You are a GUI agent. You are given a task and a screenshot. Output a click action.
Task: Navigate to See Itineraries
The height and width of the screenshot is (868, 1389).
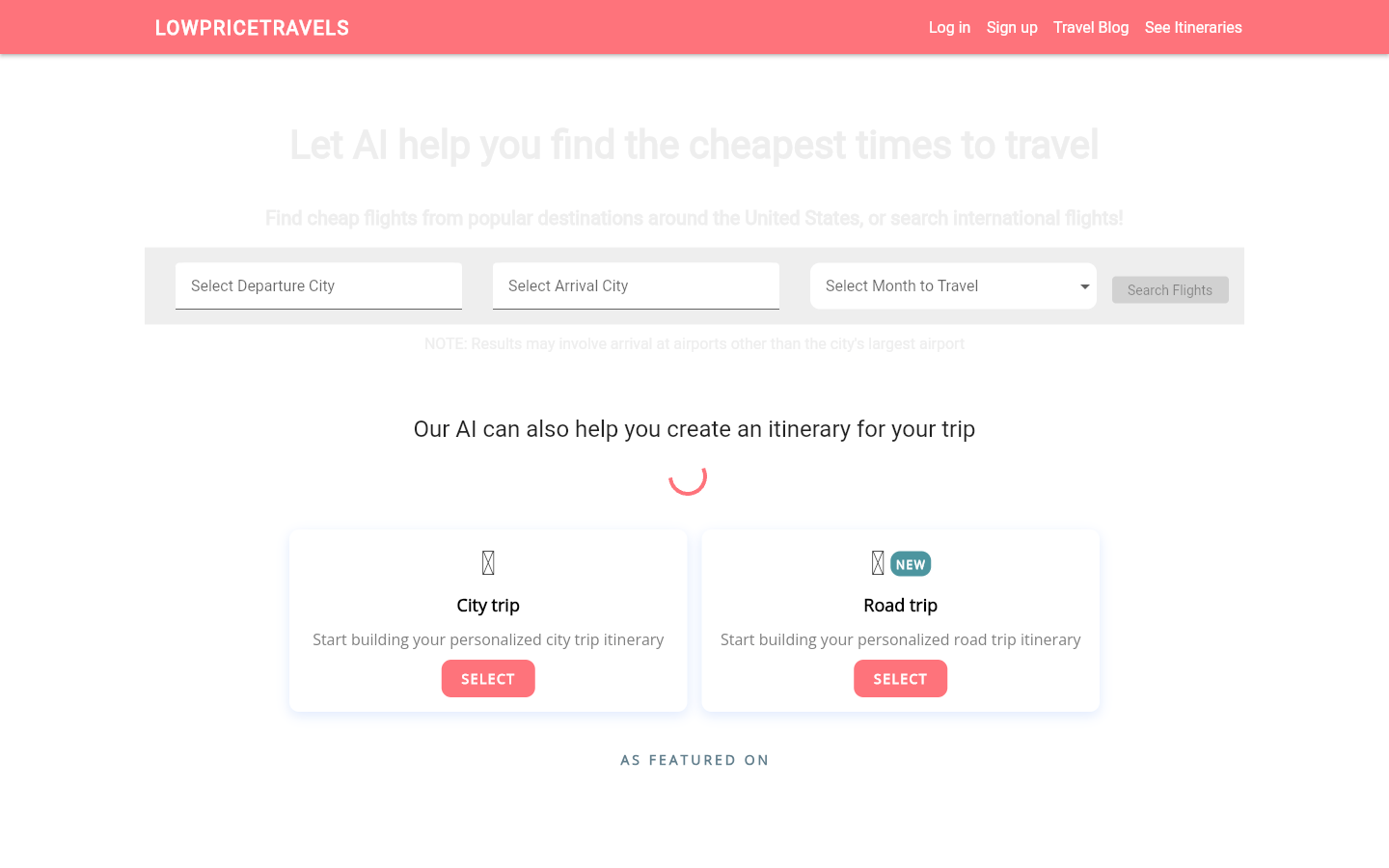click(1193, 27)
